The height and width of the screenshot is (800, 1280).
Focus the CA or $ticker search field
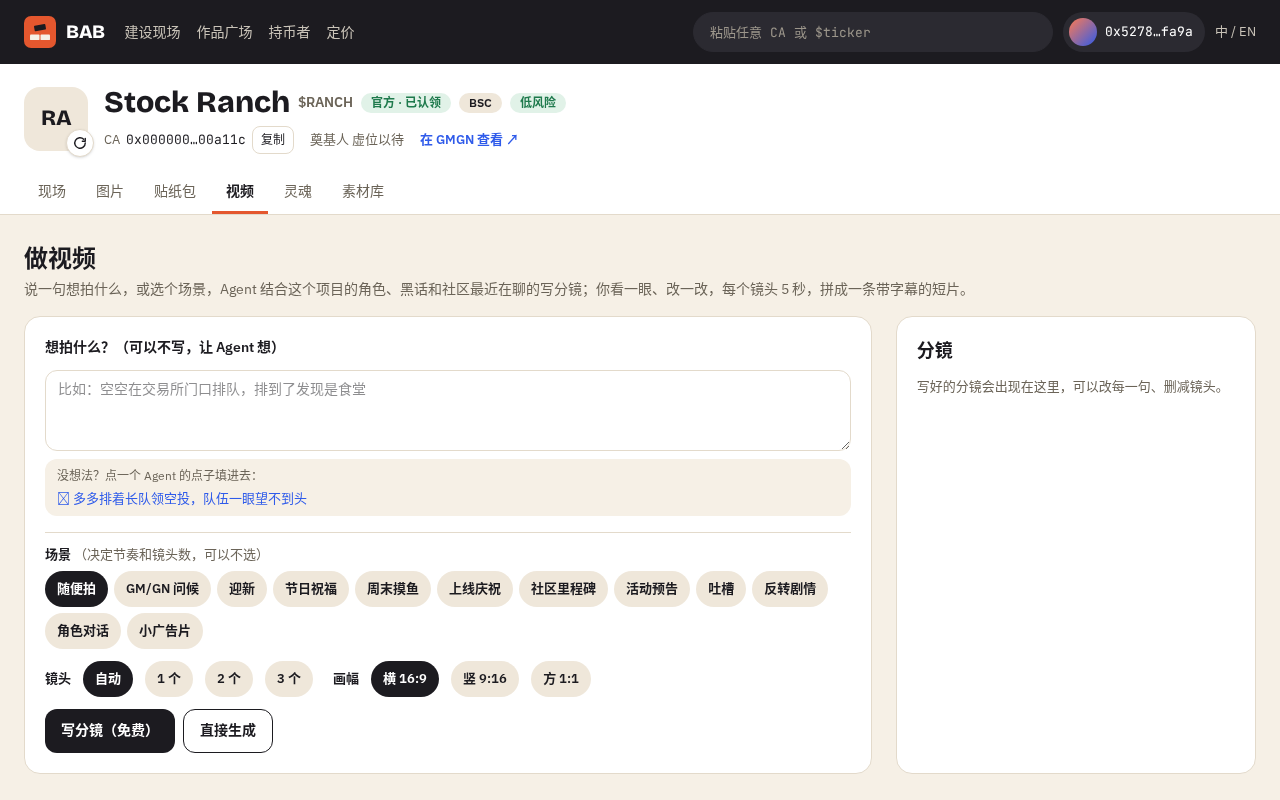point(873,32)
